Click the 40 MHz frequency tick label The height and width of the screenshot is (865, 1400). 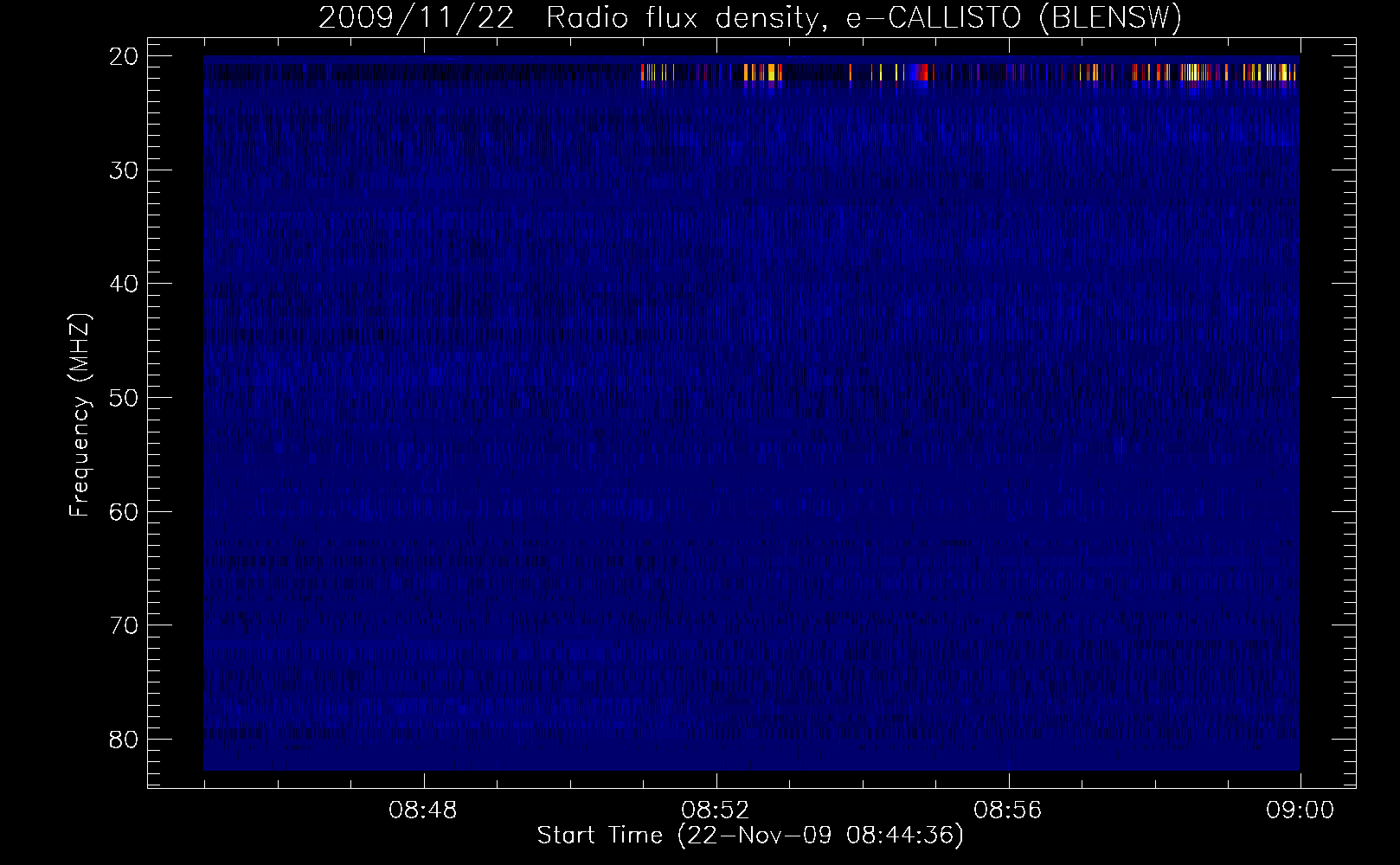click(x=124, y=284)
